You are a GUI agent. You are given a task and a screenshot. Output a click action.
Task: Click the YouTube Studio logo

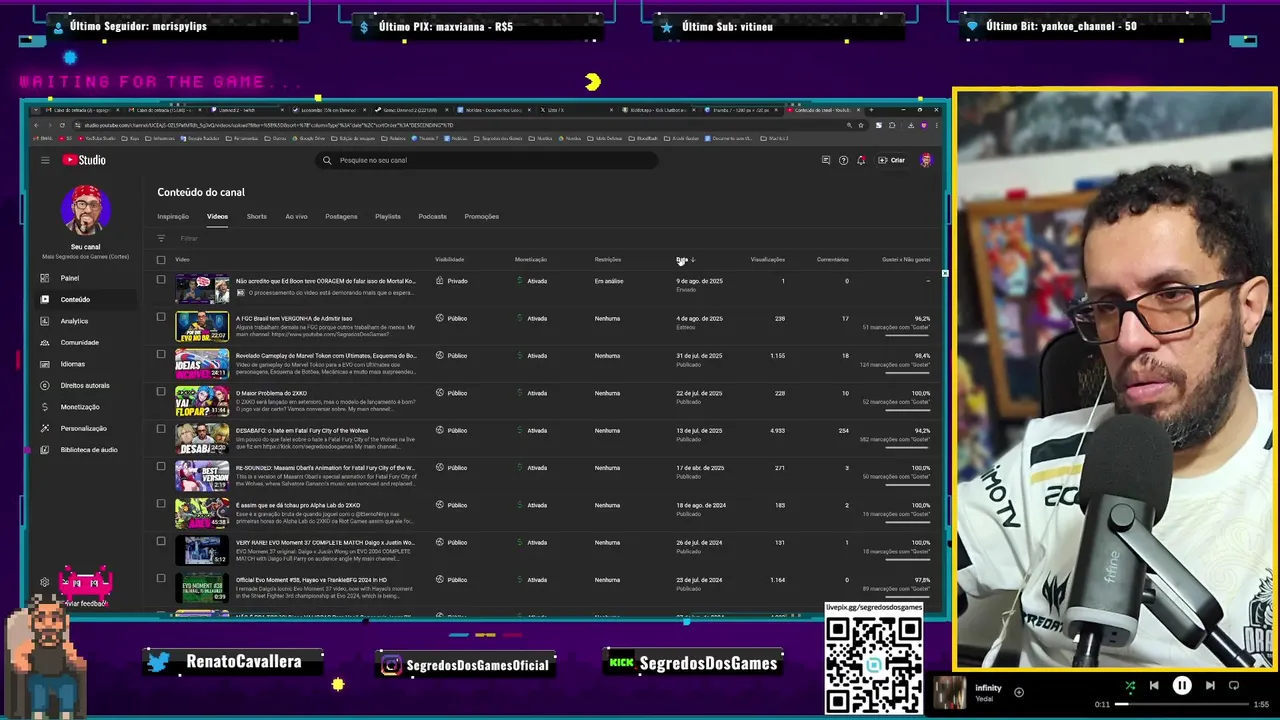pos(84,160)
